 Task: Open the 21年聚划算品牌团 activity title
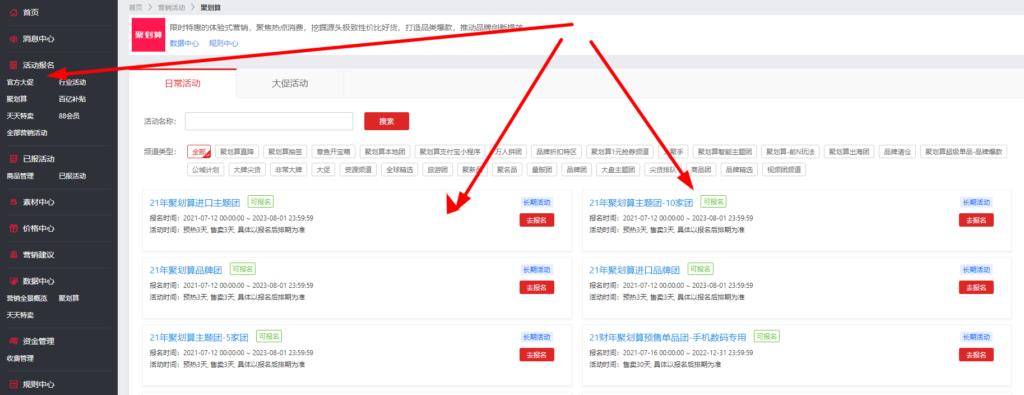point(186,270)
